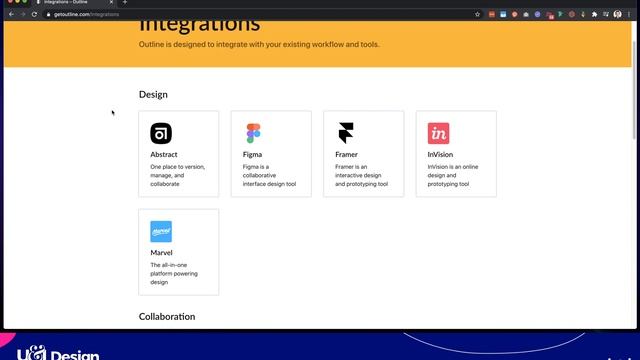The height and width of the screenshot is (360, 640).
Task: Open the InVision integration name link
Action: coord(440,154)
